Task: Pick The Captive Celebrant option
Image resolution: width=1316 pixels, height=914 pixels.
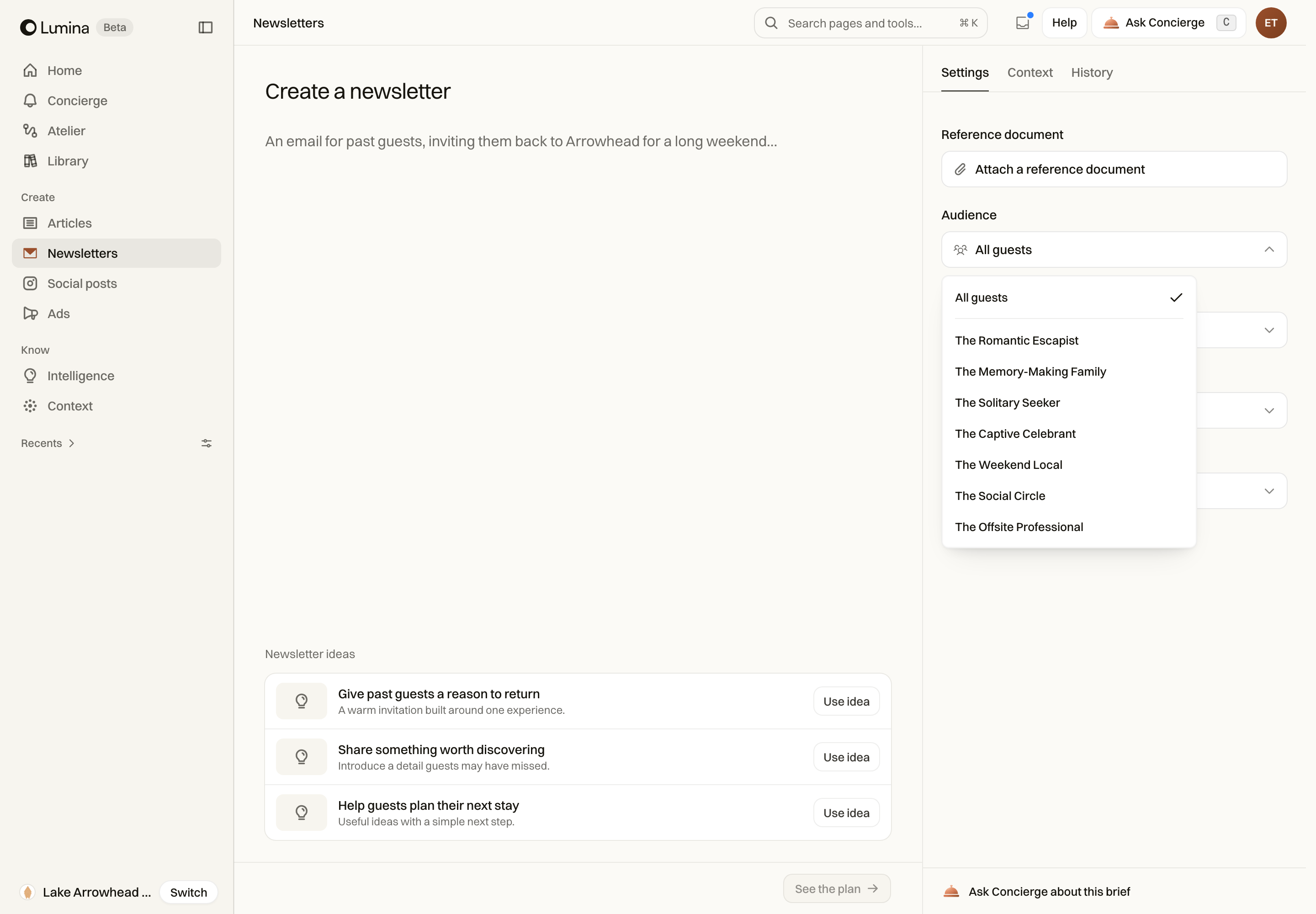Action: 1069,434
